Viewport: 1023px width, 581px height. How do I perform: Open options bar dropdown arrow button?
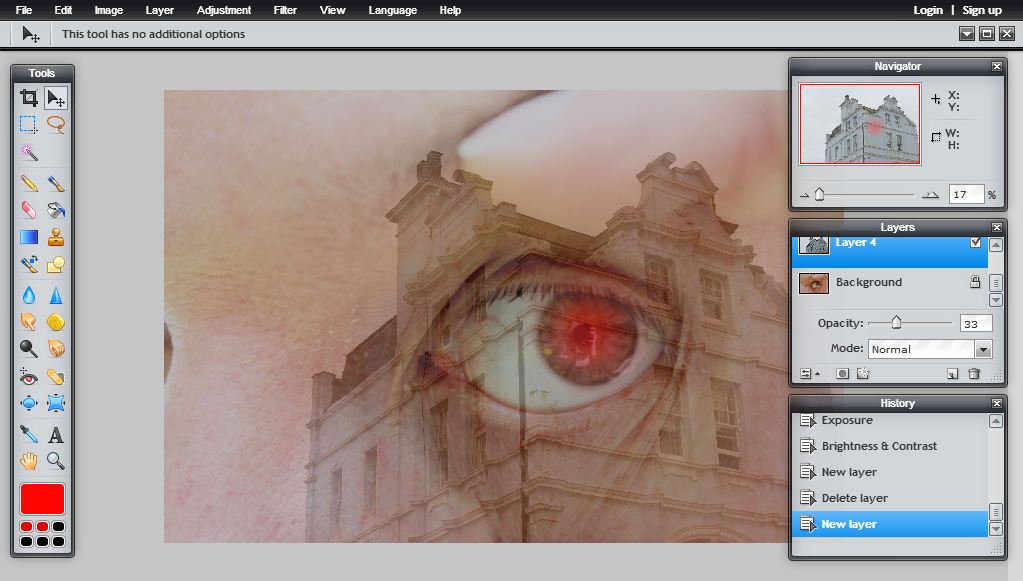[967, 34]
